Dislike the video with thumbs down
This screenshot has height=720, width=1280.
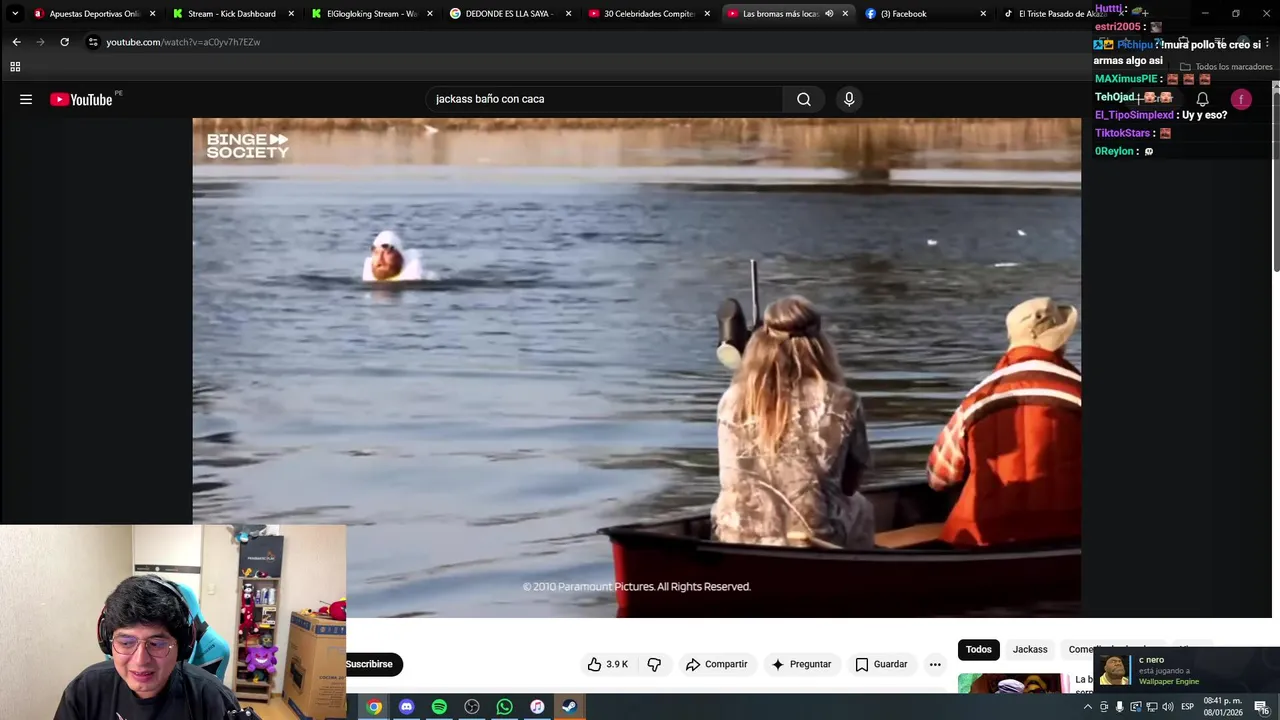coord(654,664)
